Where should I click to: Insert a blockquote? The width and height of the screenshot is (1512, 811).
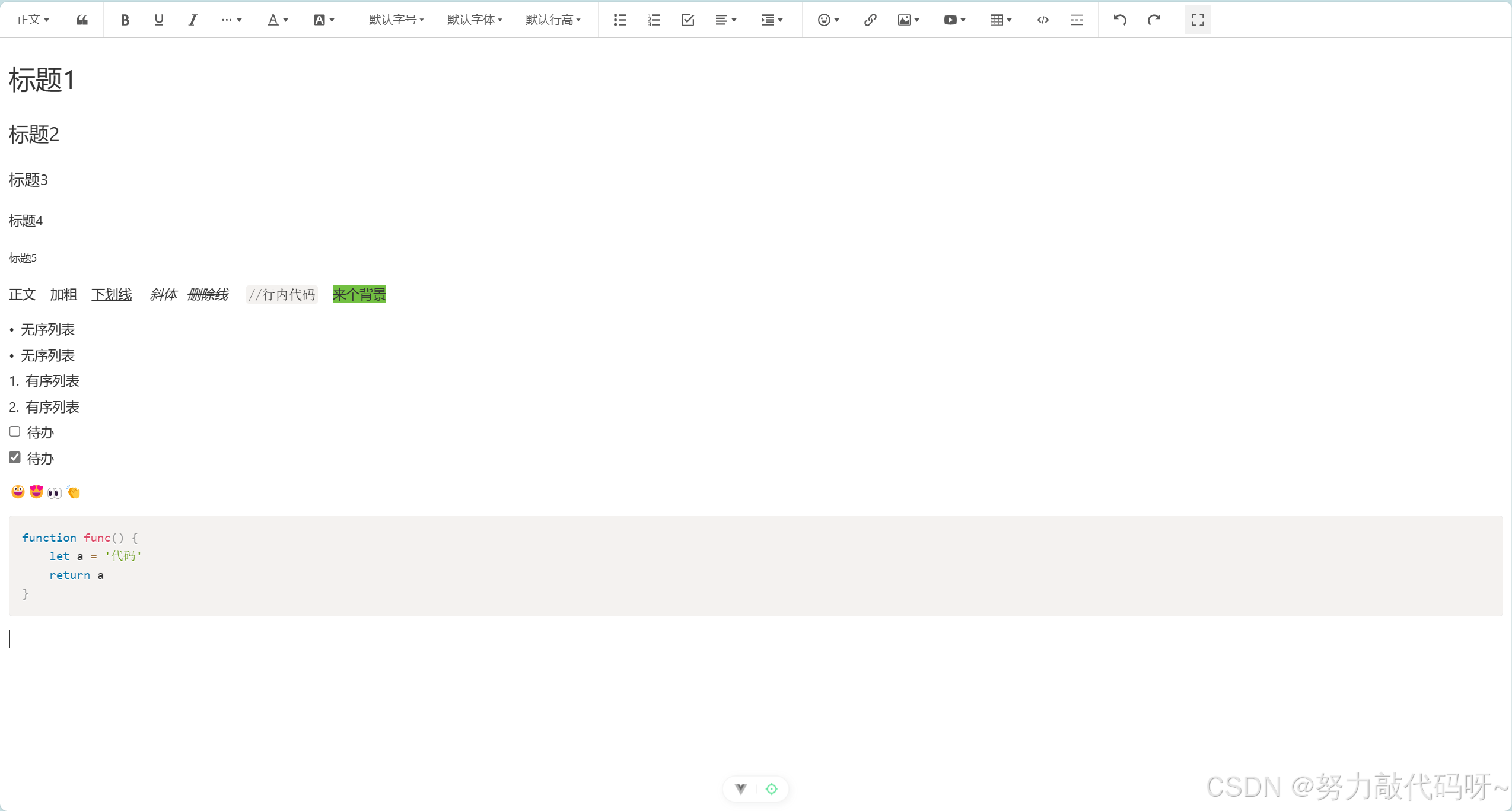[82, 20]
